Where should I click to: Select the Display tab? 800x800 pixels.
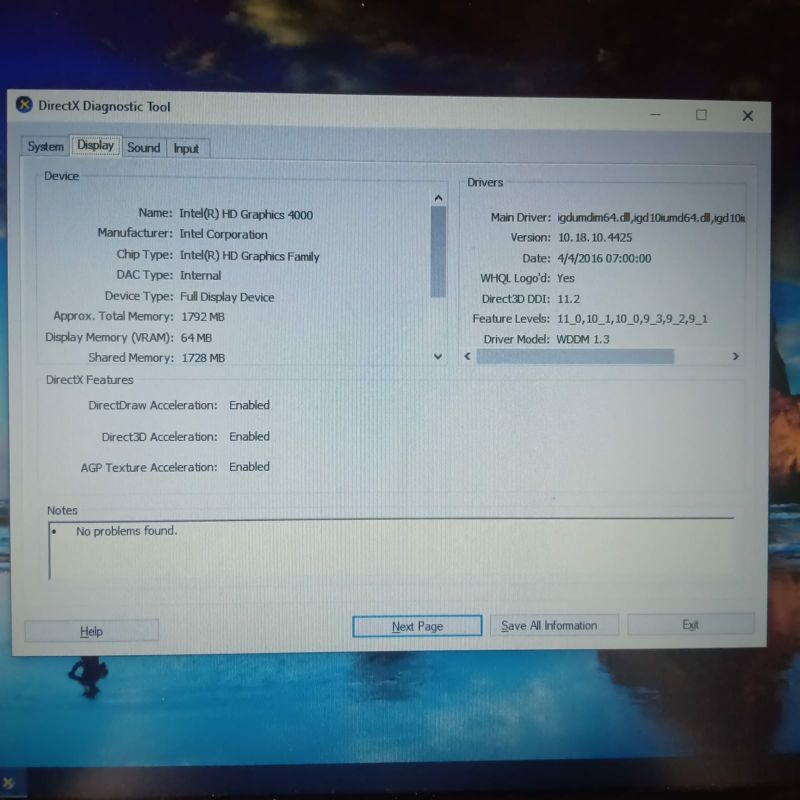tap(95, 146)
